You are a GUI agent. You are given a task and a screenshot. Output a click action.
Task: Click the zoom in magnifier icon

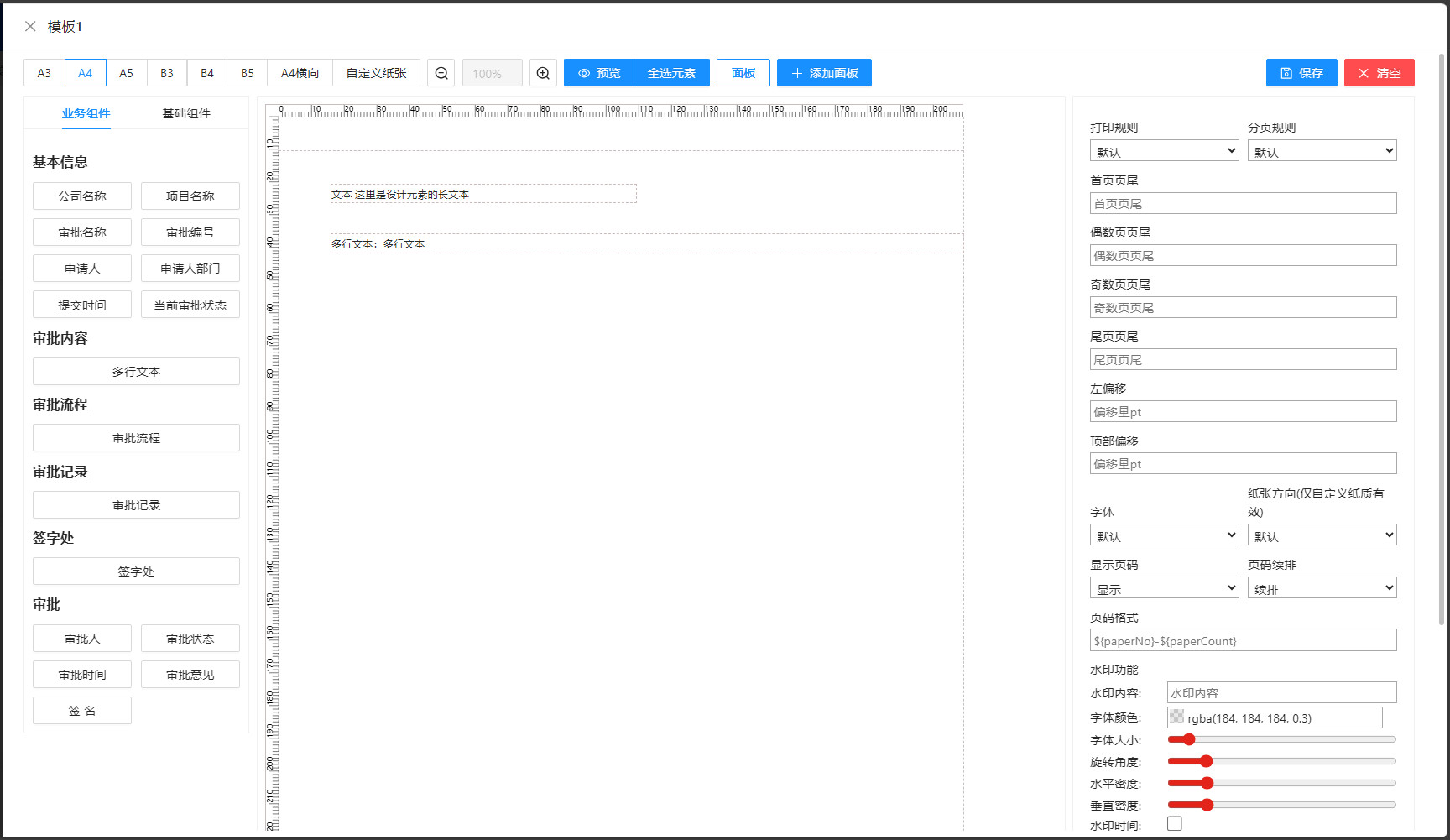point(543,73)
